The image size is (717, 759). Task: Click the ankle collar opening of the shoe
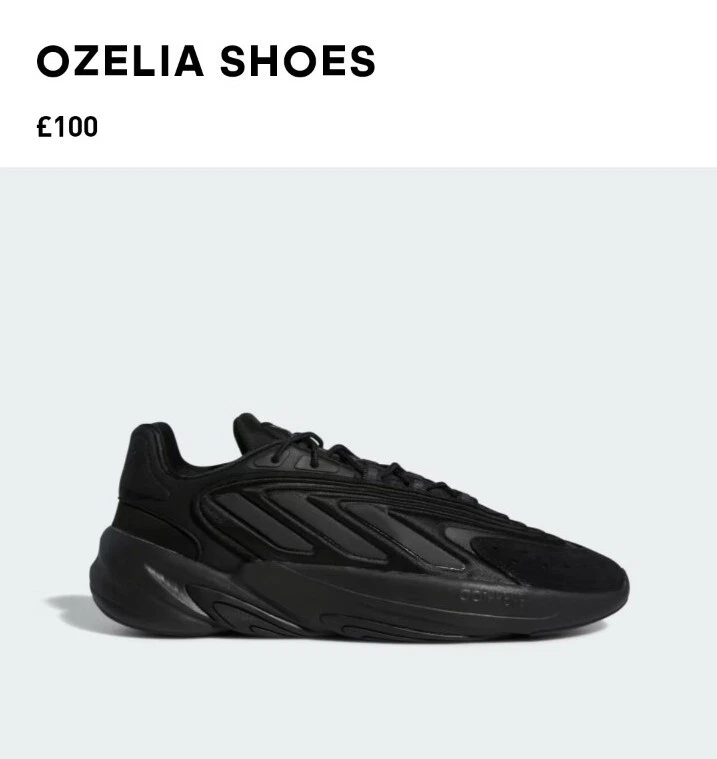[206, 448]
